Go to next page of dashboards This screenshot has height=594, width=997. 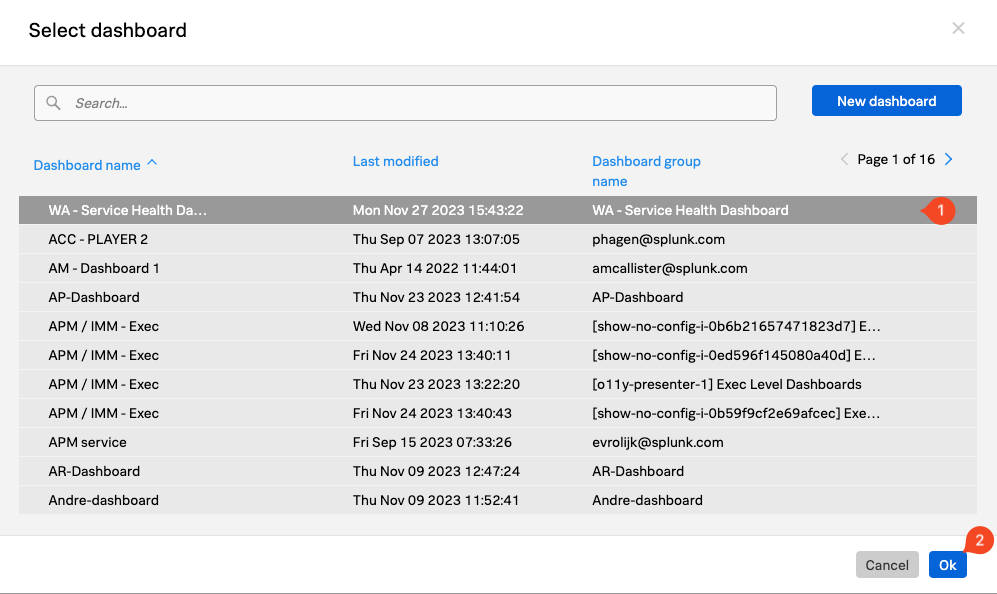[x=949, y=160]
